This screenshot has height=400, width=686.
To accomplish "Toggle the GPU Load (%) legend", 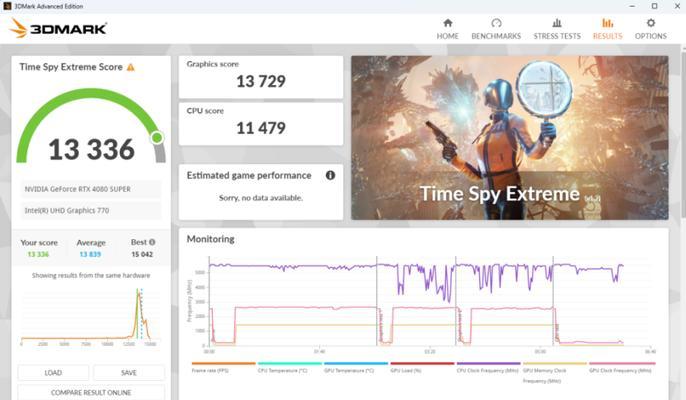I will pos(422,367).
